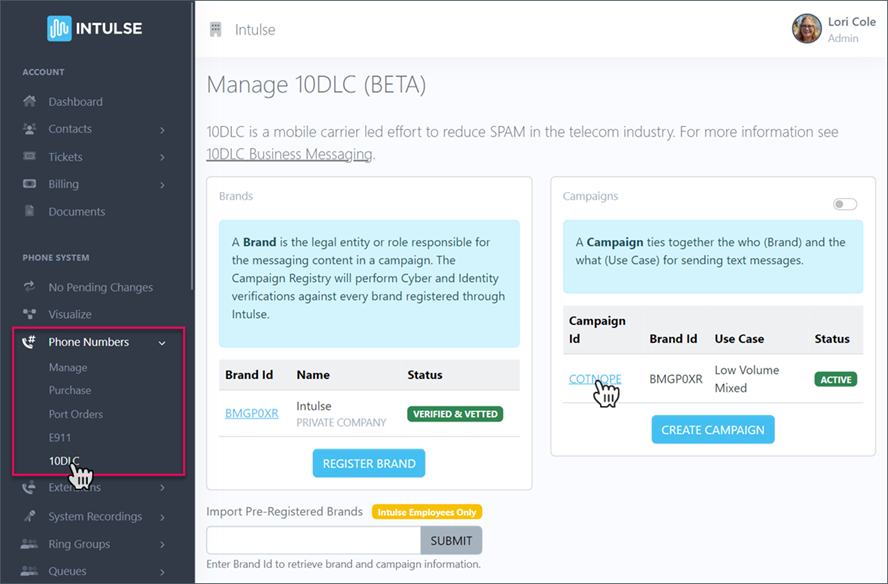Expand the Extensions section
This screenshot has height=584, width=888.
tap(162, 487)
